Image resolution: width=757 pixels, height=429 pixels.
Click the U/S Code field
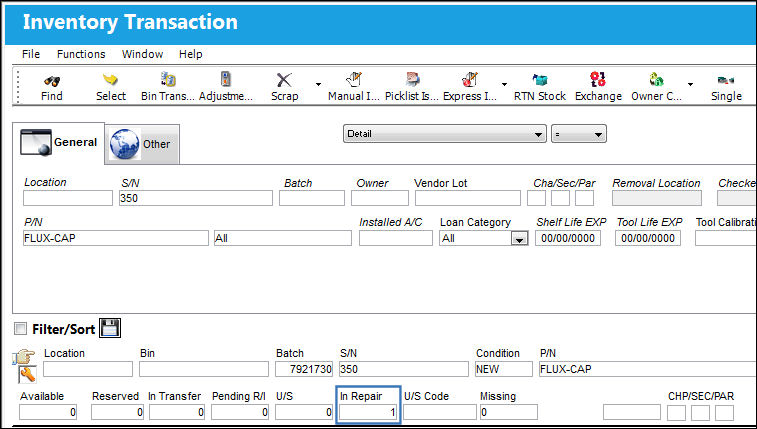pyautogui.click(x=440, y=412)
